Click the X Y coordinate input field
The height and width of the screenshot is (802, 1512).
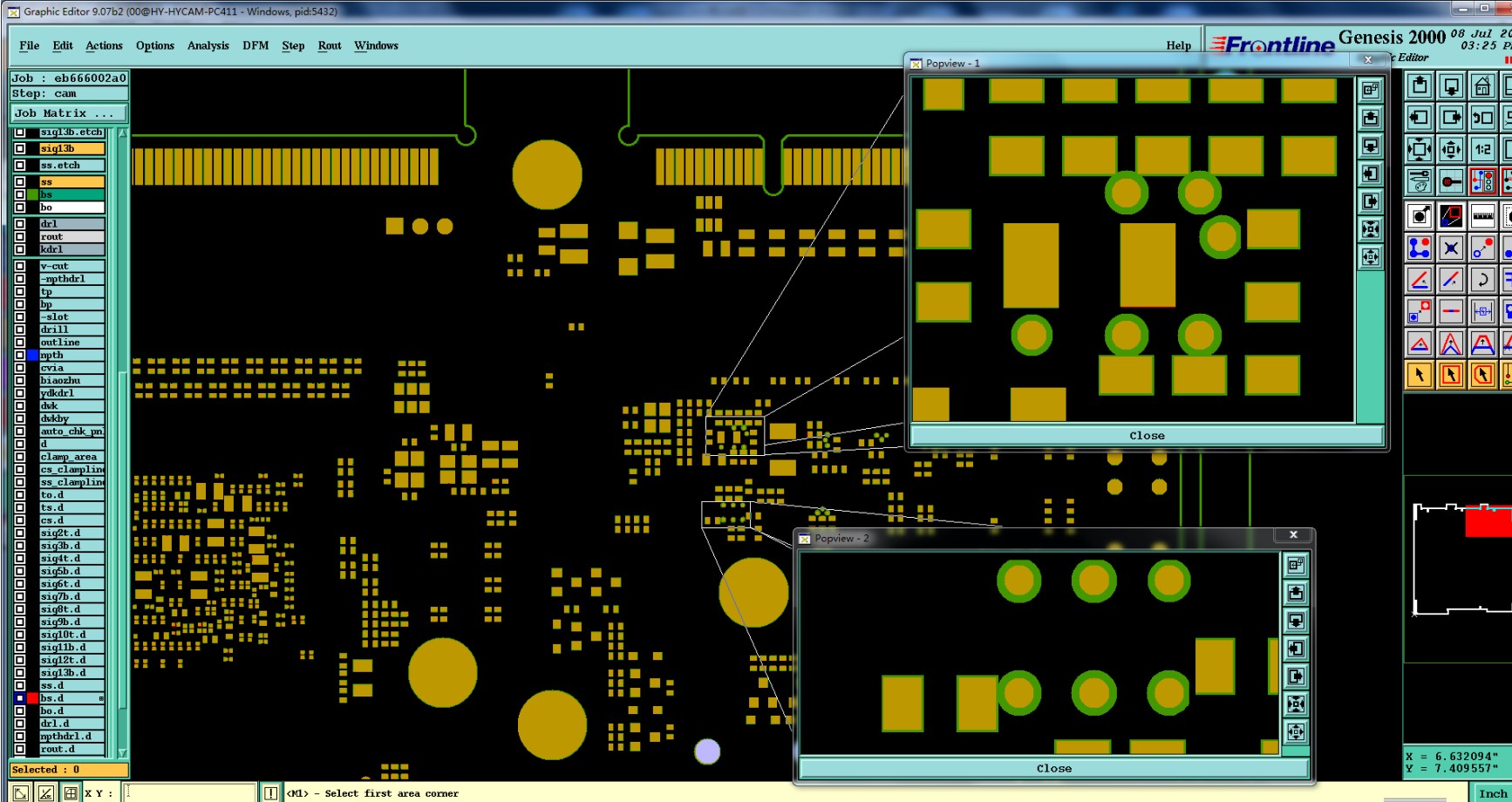(x=190, y=793)
